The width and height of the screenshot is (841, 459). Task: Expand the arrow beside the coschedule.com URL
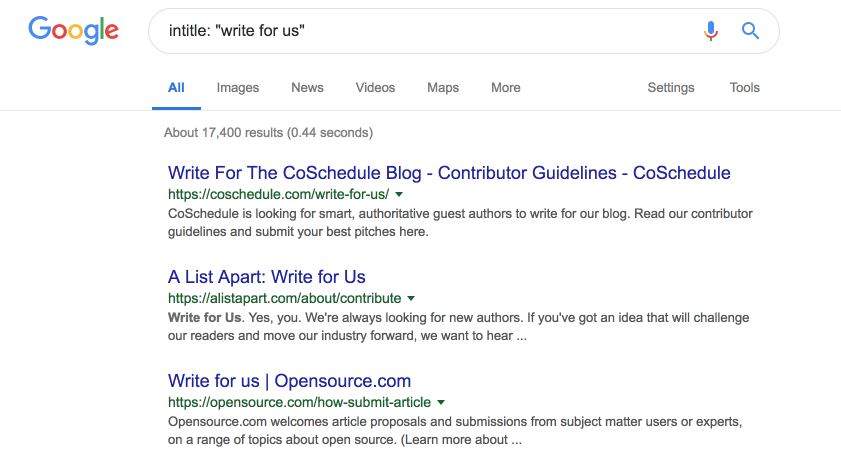click(399, 194)
